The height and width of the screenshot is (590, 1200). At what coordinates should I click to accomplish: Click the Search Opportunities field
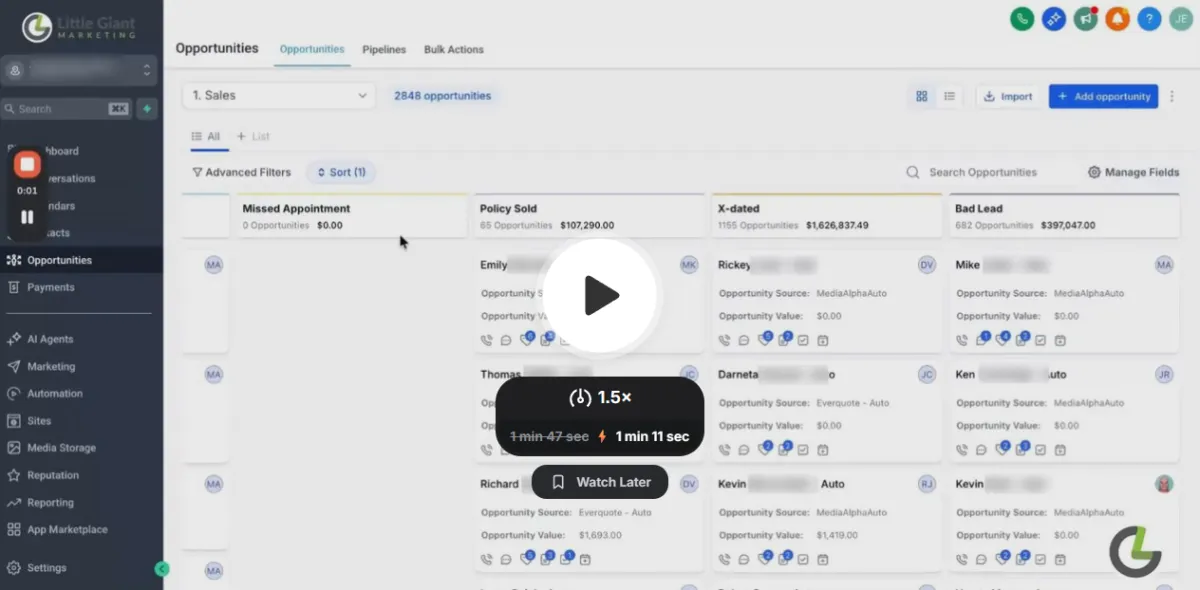[x=982, y=172]
